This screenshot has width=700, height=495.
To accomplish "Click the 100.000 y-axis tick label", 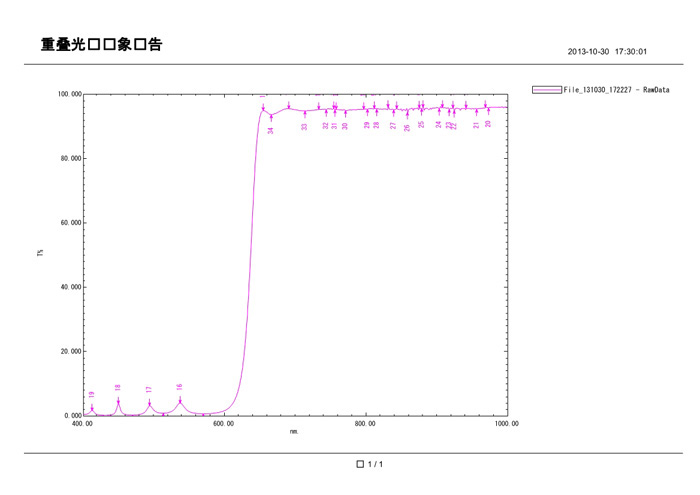I will coord(68,95).
